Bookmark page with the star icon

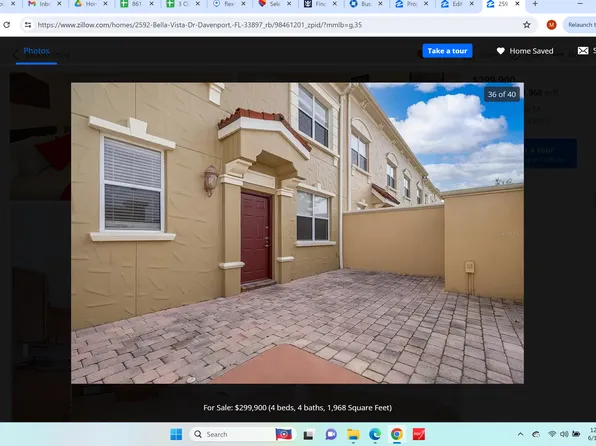coord(526,25)
